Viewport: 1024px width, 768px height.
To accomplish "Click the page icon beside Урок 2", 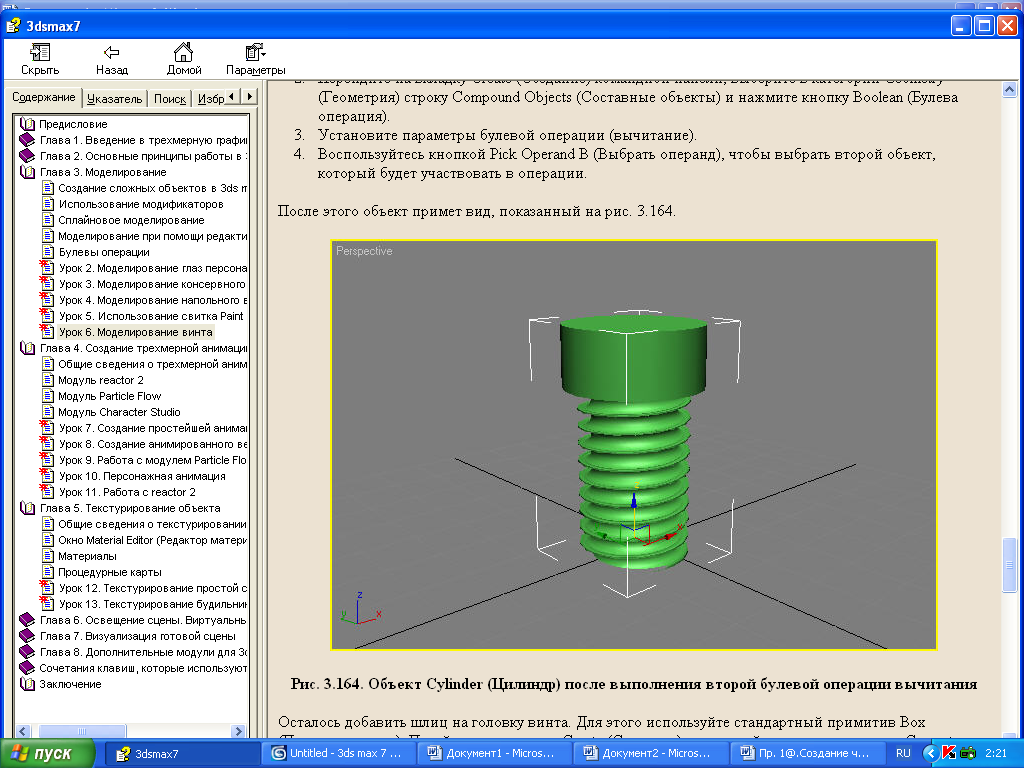I will tap(47, 268).
